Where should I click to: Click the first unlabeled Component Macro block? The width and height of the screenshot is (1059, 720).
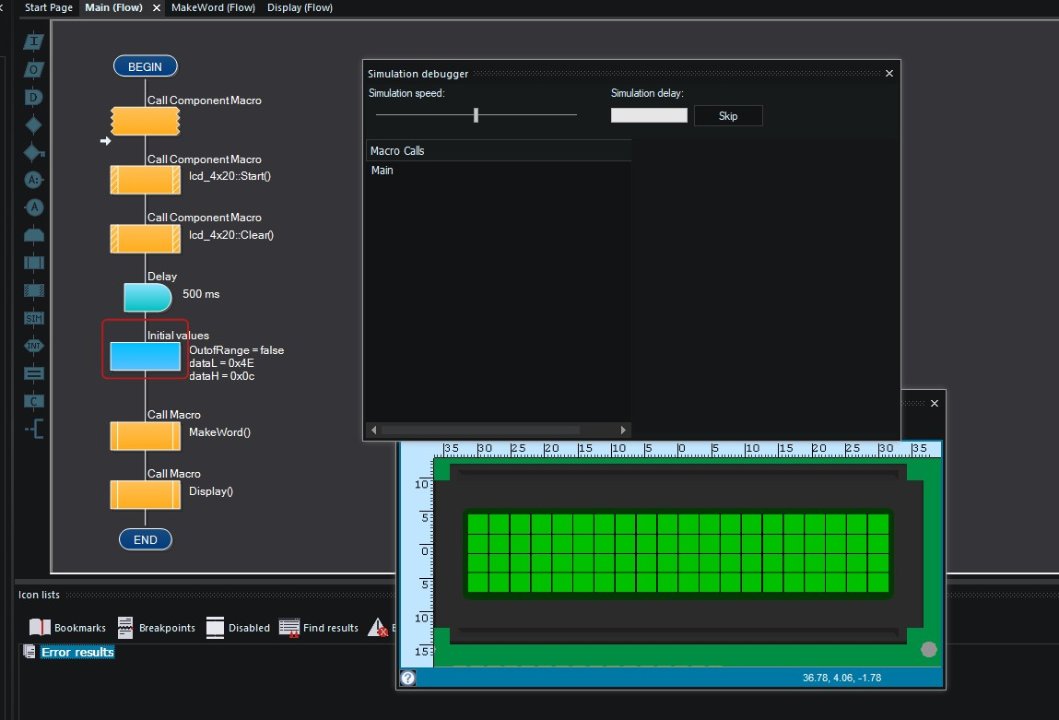145,122
